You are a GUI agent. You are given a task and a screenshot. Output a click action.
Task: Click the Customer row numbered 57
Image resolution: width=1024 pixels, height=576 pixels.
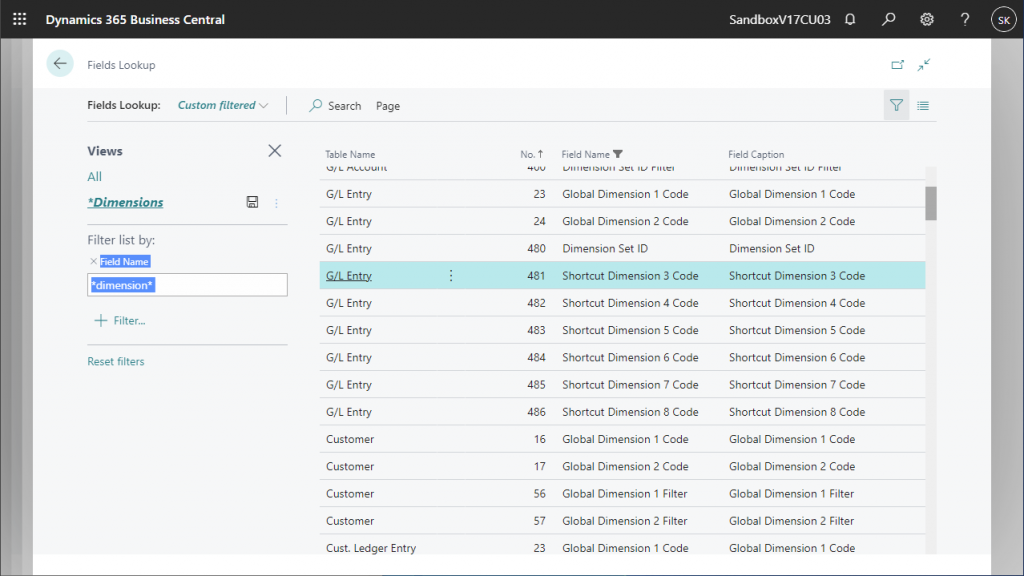(x=622, y=521)
